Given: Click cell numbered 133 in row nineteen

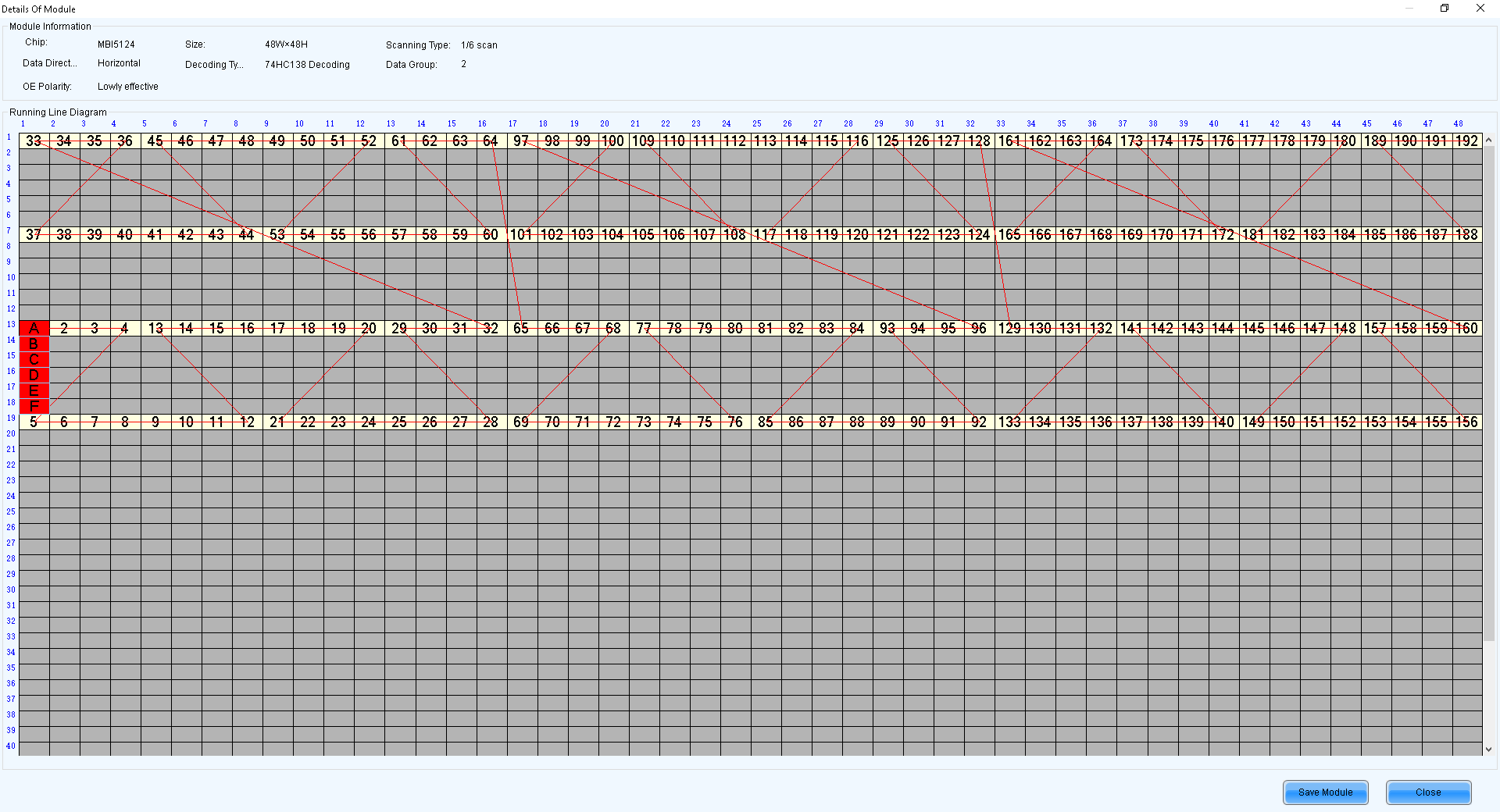Looking at the screenshot, I should point(1010,422).
